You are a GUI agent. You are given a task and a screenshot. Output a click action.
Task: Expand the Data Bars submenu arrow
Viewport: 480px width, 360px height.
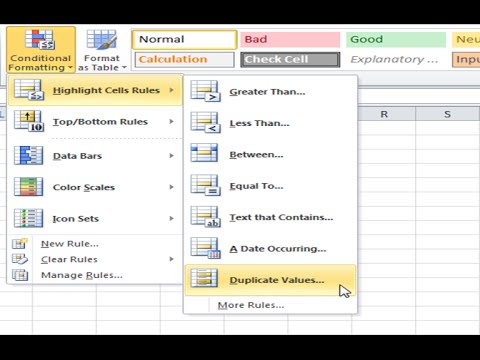coord(171,156)
